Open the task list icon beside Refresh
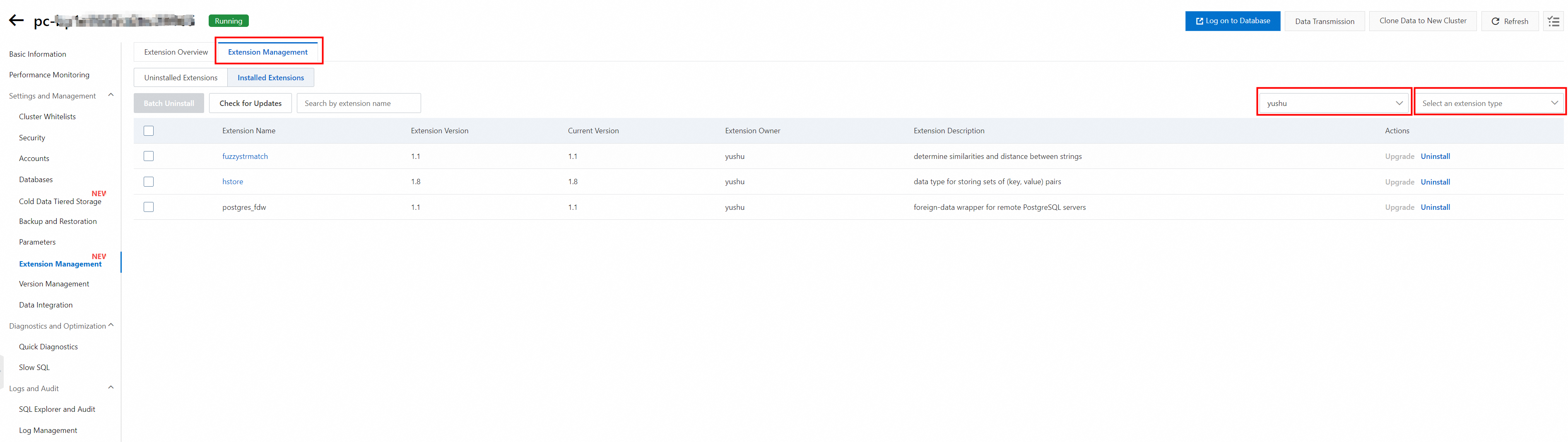 1554,21
